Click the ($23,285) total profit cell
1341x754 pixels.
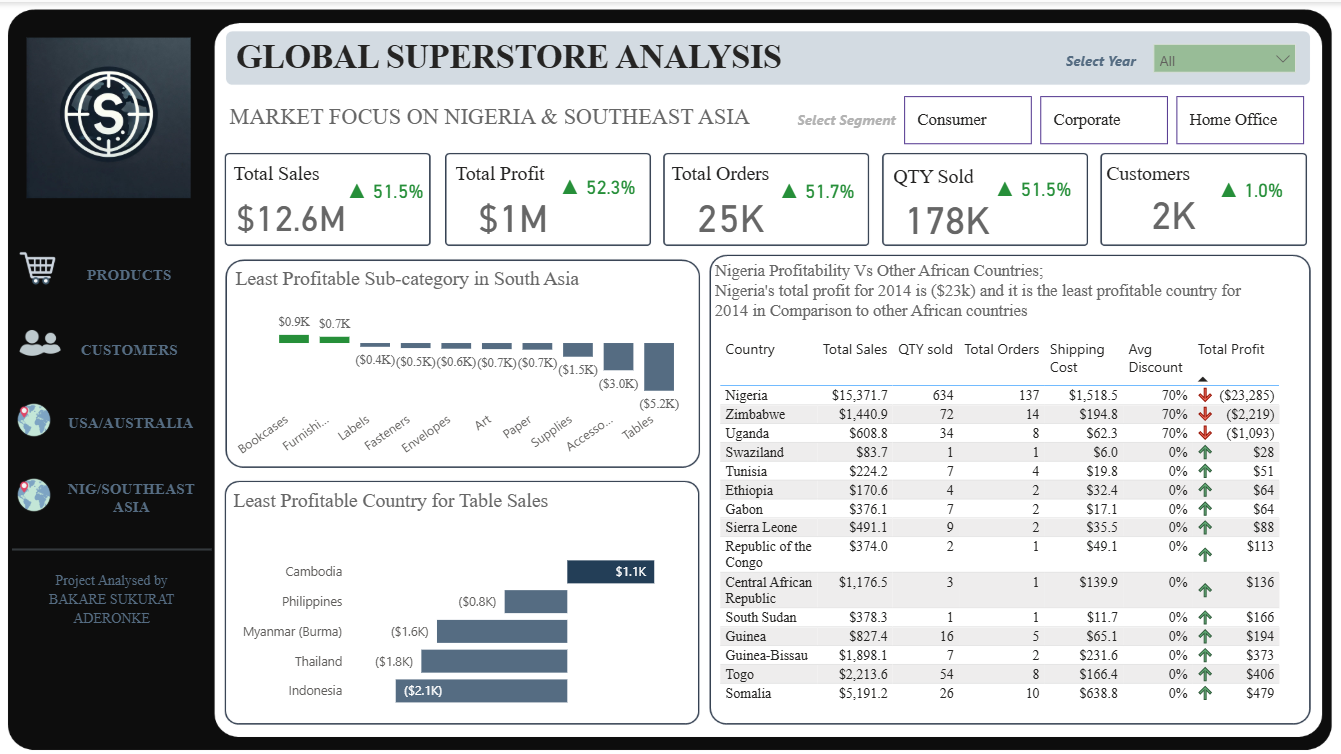click(1247, 396)
